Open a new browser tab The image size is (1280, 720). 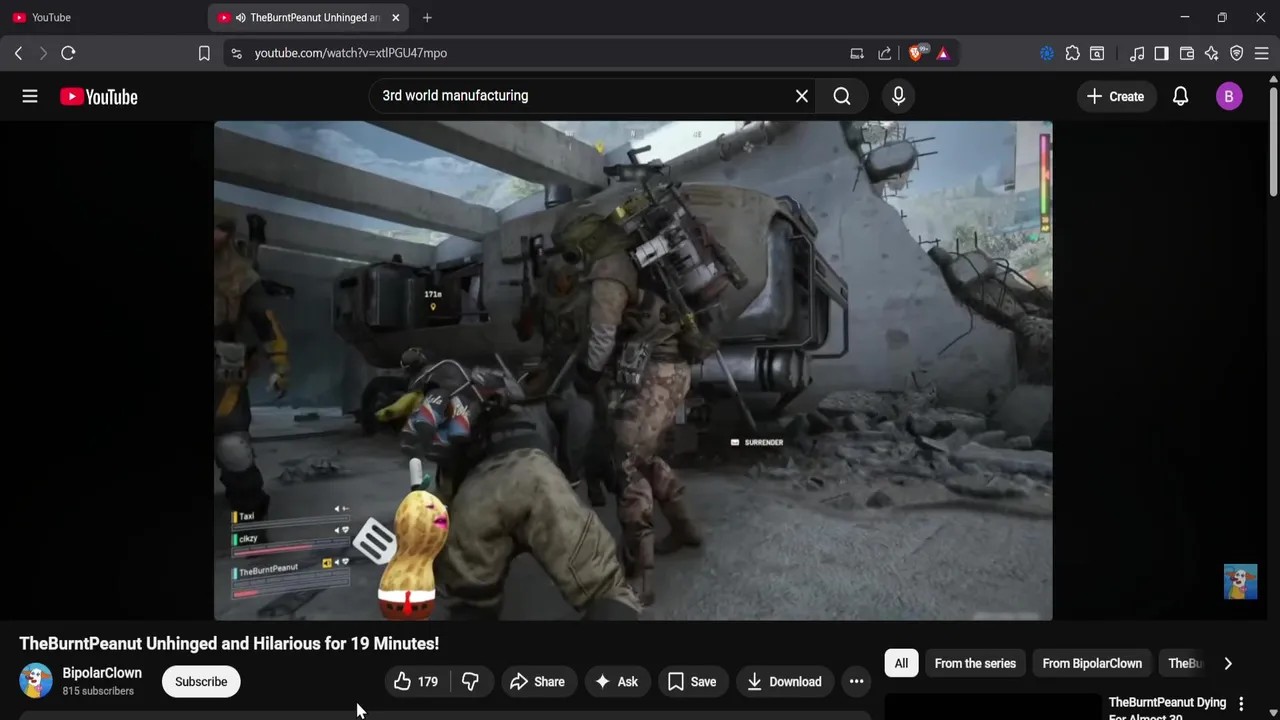coord(427,17)
